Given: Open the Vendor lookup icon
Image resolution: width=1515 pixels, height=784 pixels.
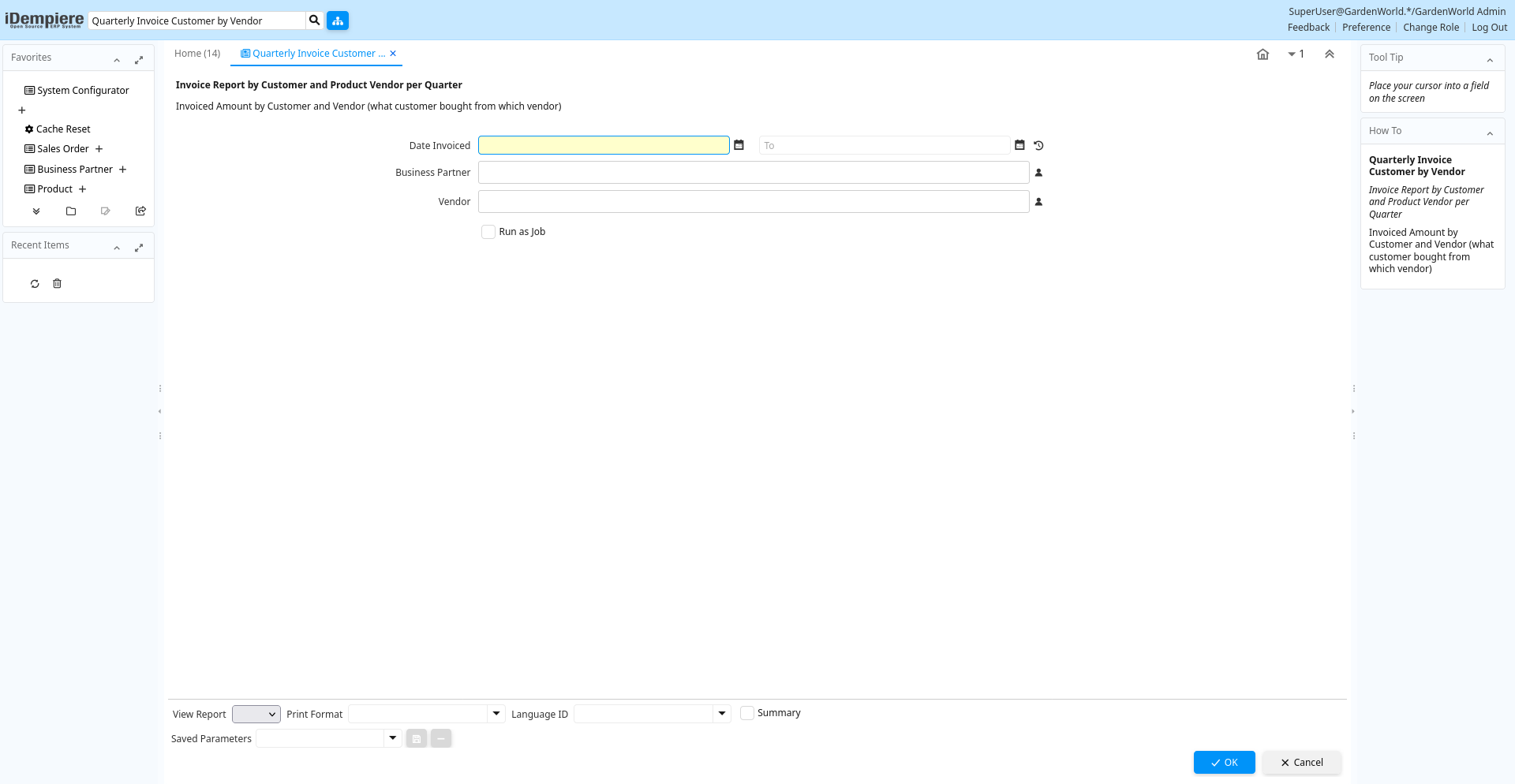Looking at the screenshot, I should click(1038, 202).
